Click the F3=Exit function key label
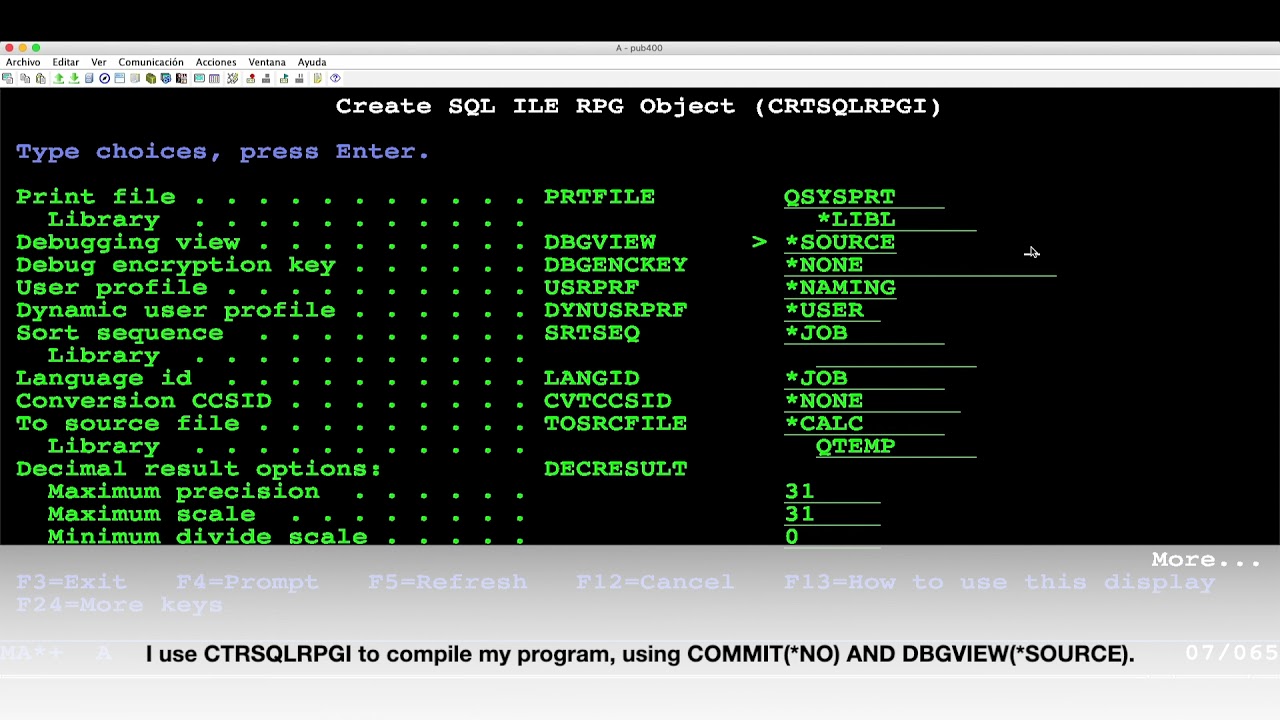Screen dimensions: 1280x720 click(x=72, y=582)
